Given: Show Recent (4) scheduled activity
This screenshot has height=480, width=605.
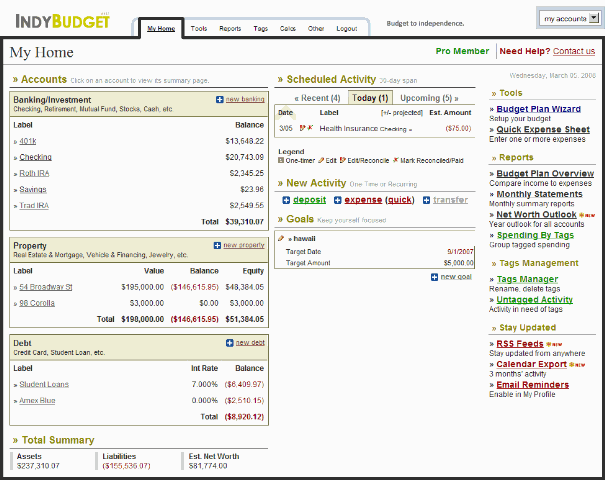Looking at the screenshot, I should pos(318,98).
